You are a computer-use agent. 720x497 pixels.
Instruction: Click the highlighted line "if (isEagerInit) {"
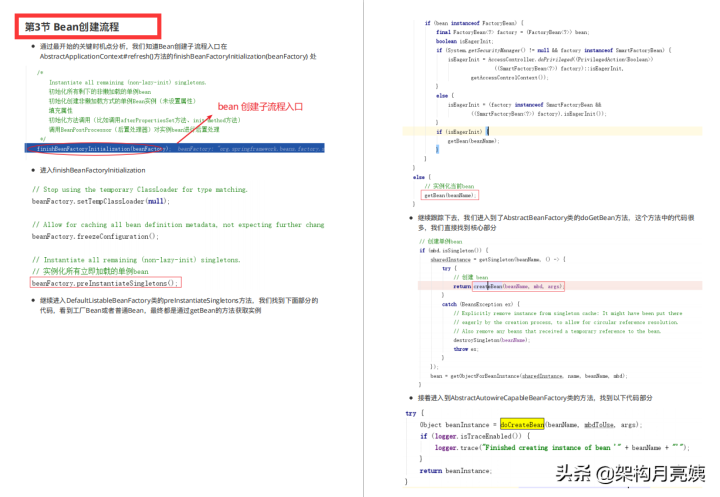462,132
